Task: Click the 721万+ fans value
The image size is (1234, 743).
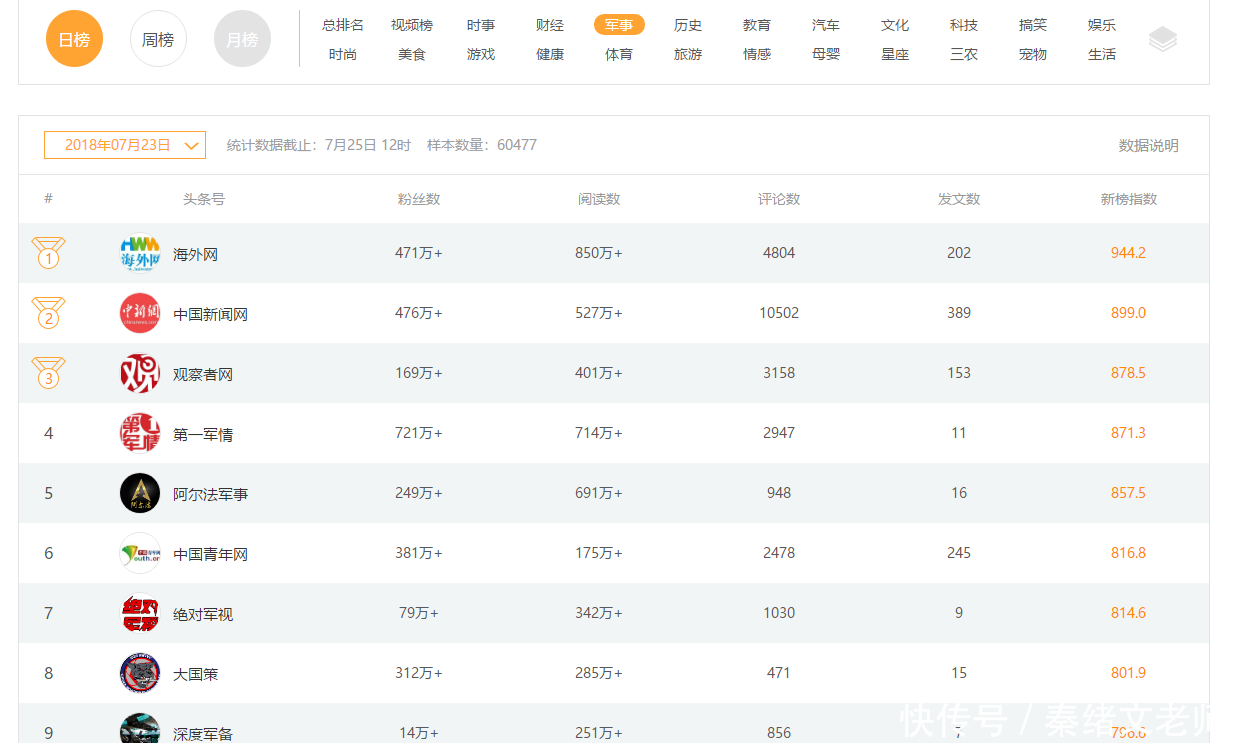Action: point(419,433)
